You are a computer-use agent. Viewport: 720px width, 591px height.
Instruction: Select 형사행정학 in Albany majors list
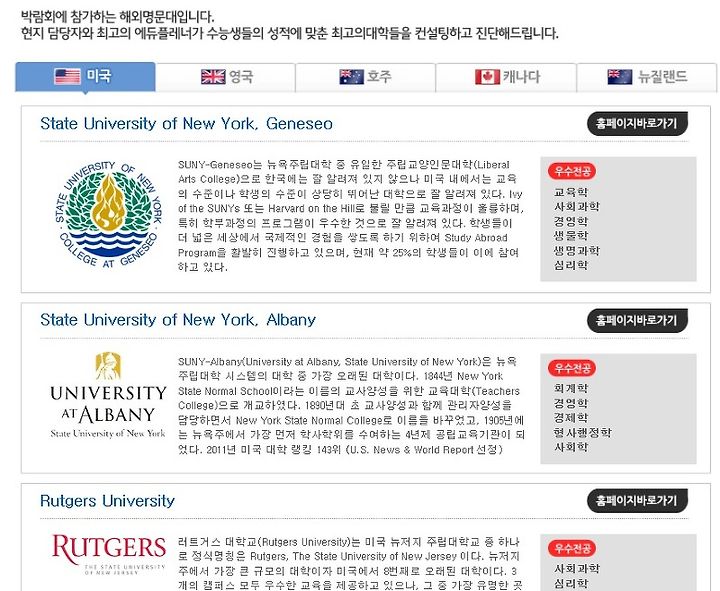point(583,433)
